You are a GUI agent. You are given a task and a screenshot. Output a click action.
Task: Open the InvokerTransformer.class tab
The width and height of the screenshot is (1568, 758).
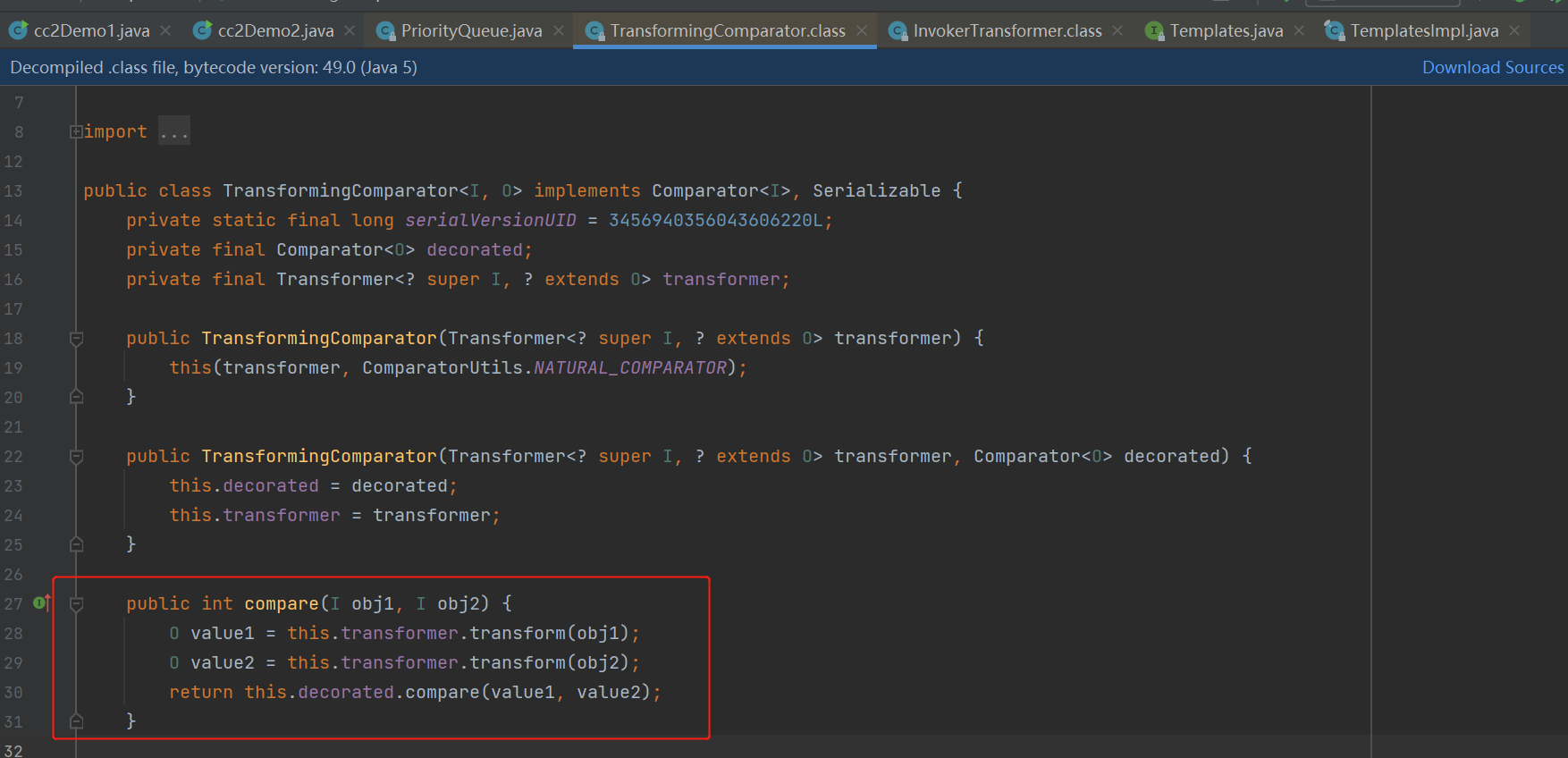pos(1007,30)
